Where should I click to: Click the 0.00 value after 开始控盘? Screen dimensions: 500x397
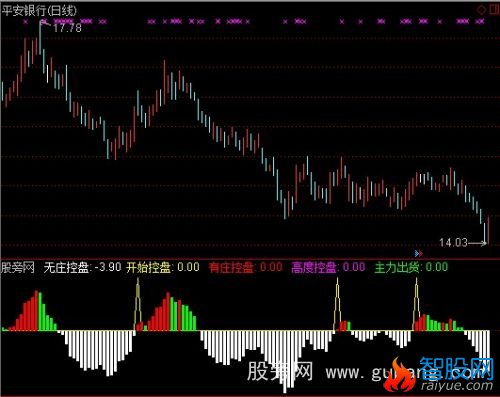[x=188, y=267]
